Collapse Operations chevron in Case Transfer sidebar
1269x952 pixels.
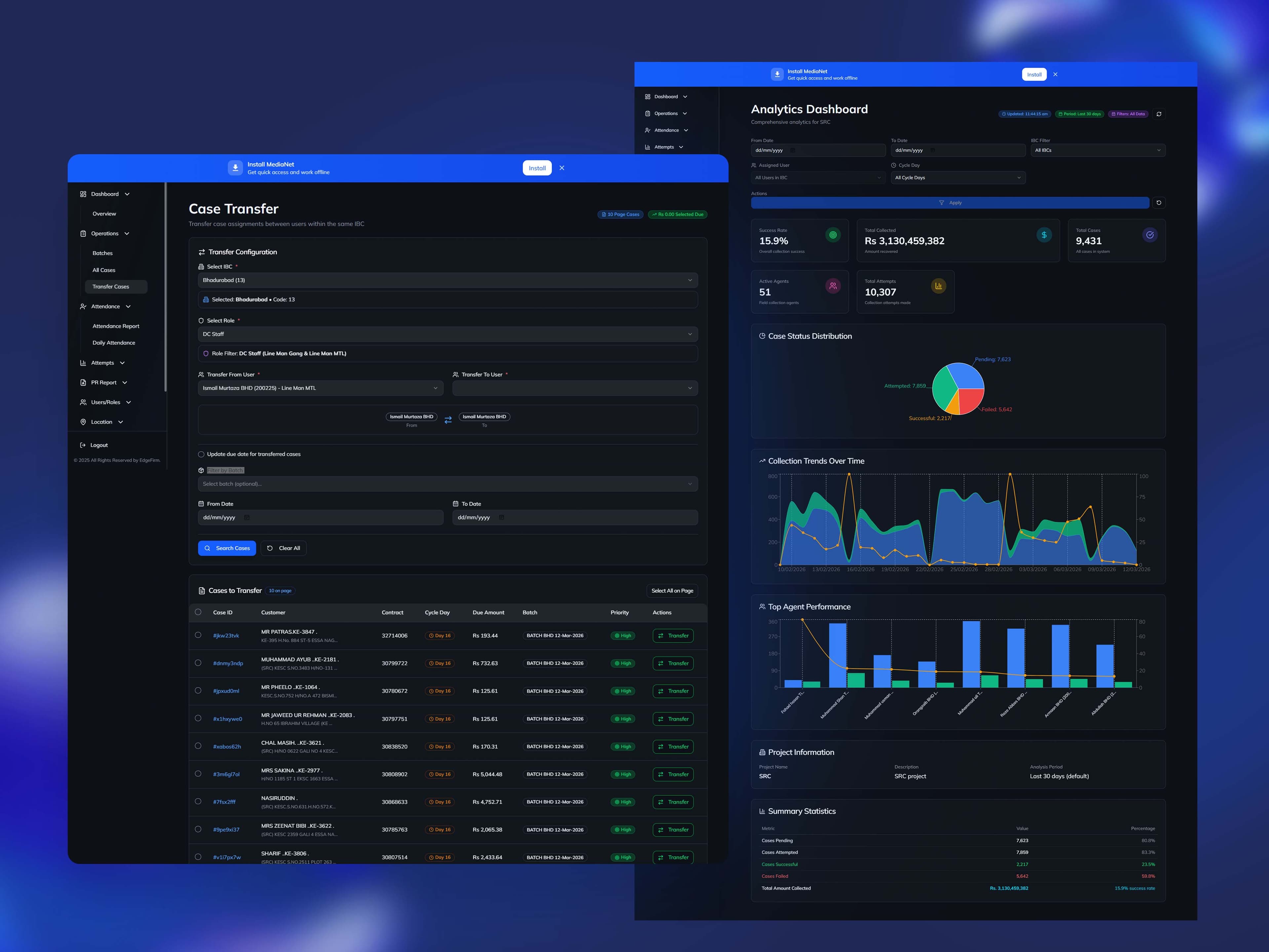[x=127, y=233]
